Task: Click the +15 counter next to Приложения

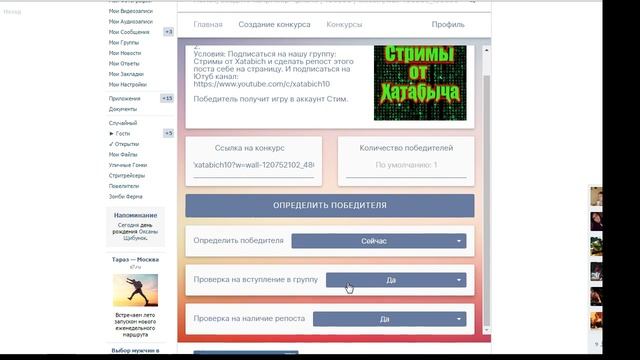Action: tap(167, 98)
